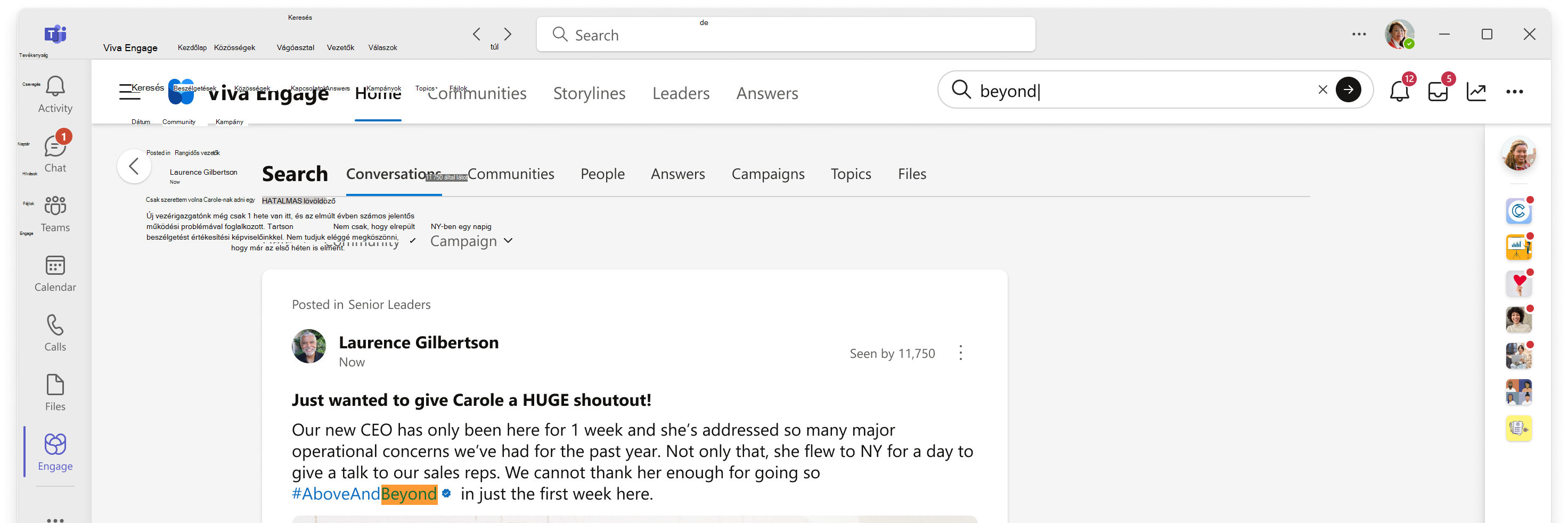Go back using the round chevron button
Screen dimensions: 1568x523
click(134, 166)
